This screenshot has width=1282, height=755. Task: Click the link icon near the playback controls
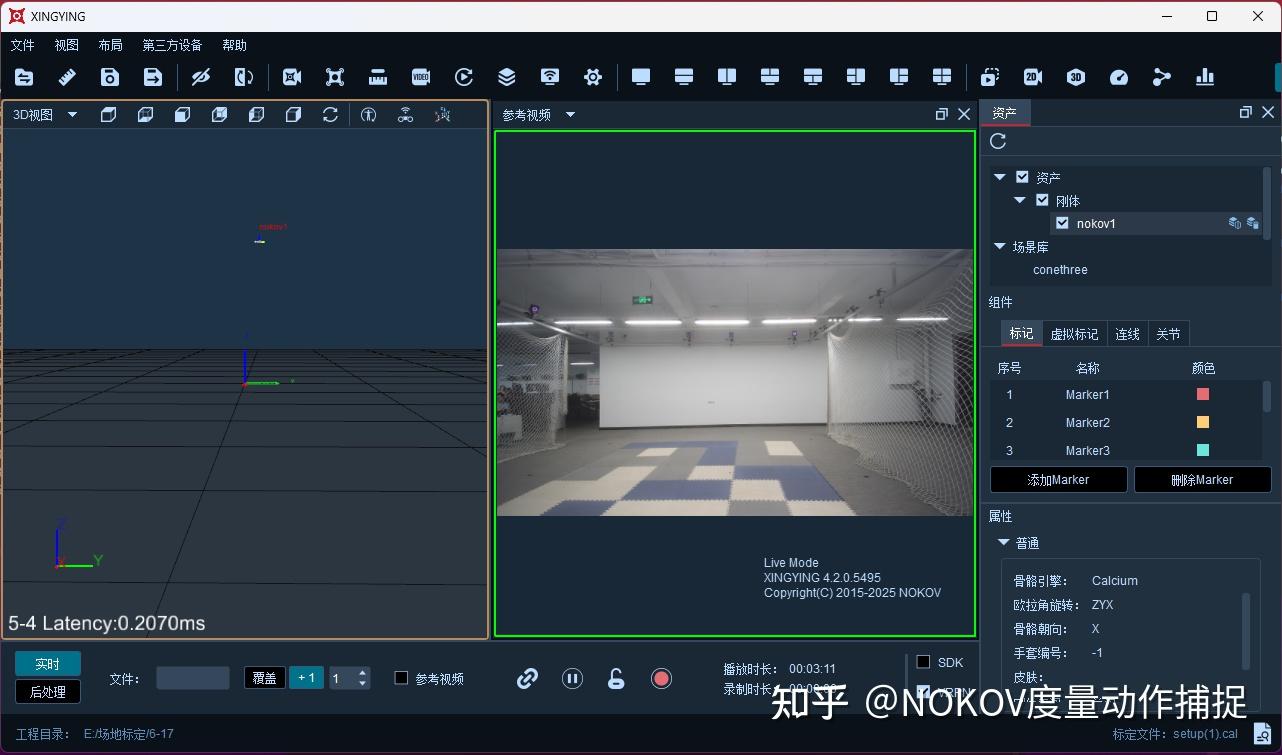click(527, 678)
